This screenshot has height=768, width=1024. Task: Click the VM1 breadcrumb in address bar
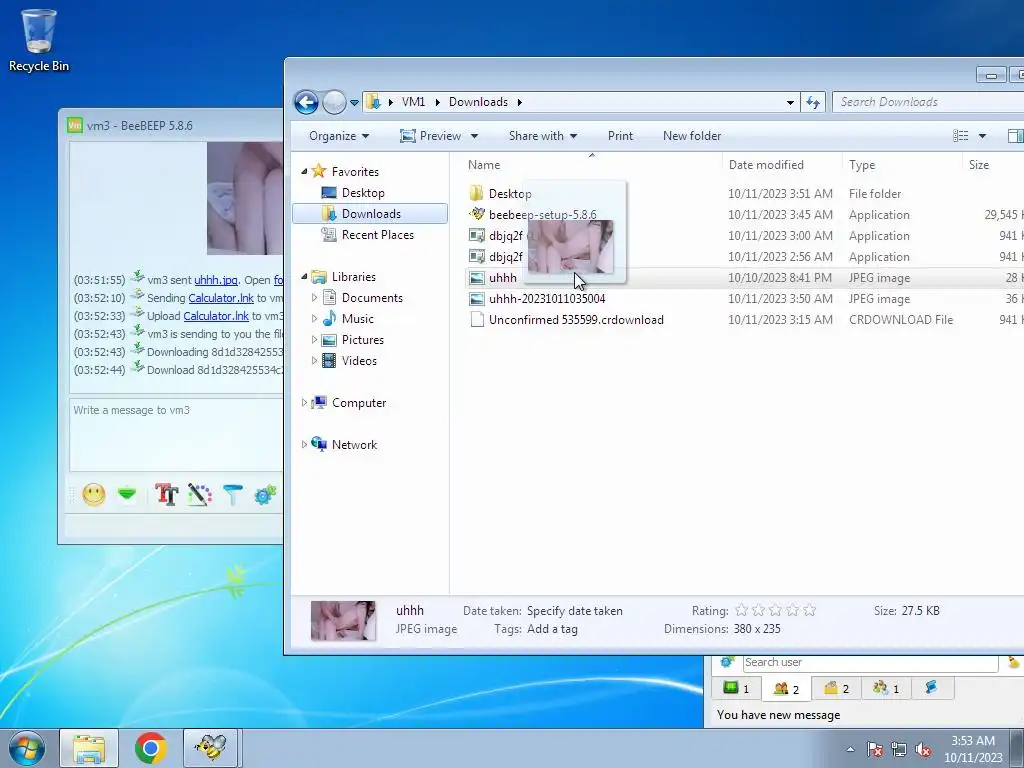[413, 102]
